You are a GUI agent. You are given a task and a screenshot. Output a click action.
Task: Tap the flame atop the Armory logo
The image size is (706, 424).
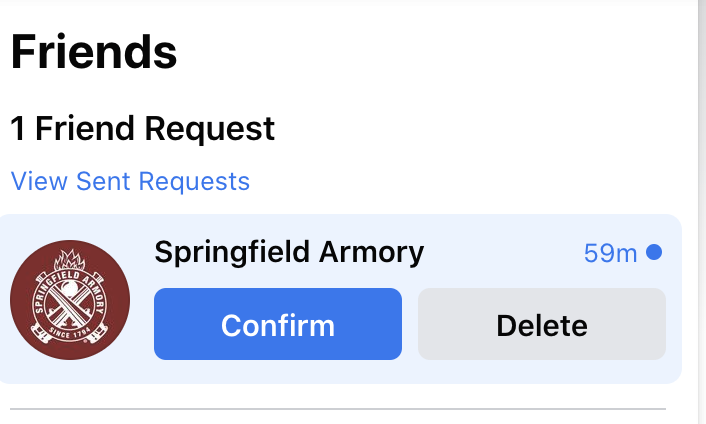[69, 260]
